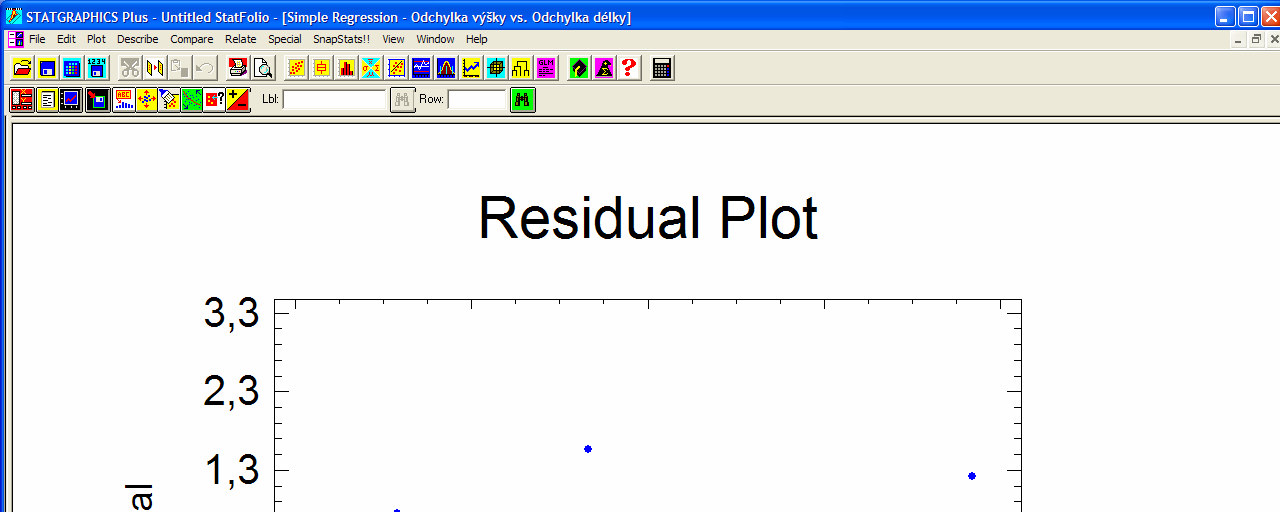This screenshot has width=1280, height=512.
Task: Click the Lbl input field
Action: [334, 100]
